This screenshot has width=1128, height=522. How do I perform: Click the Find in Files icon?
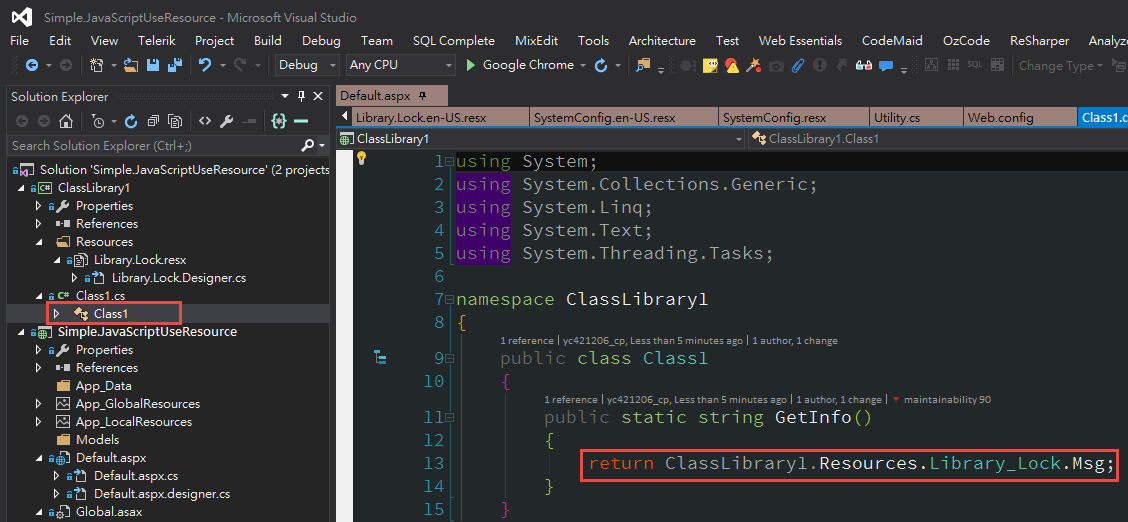pos(643,65)
